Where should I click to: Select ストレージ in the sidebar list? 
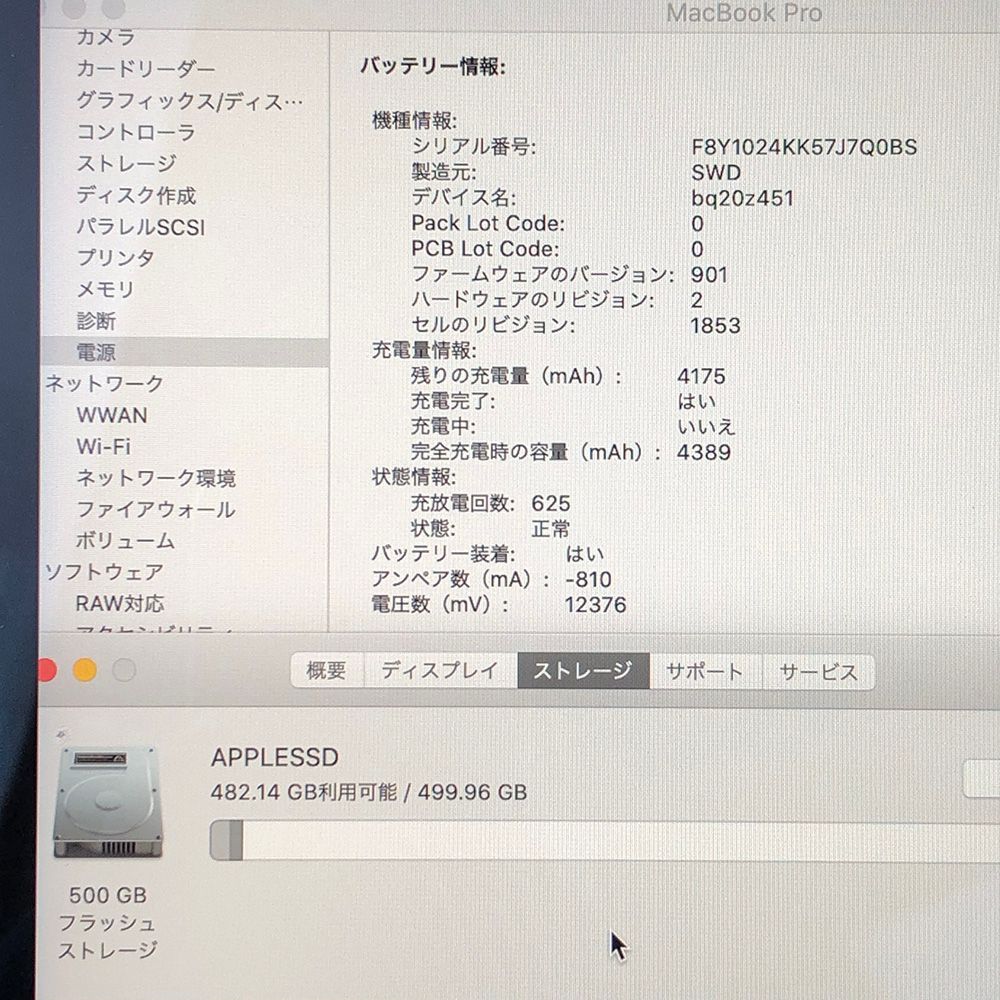click(126, 163)
